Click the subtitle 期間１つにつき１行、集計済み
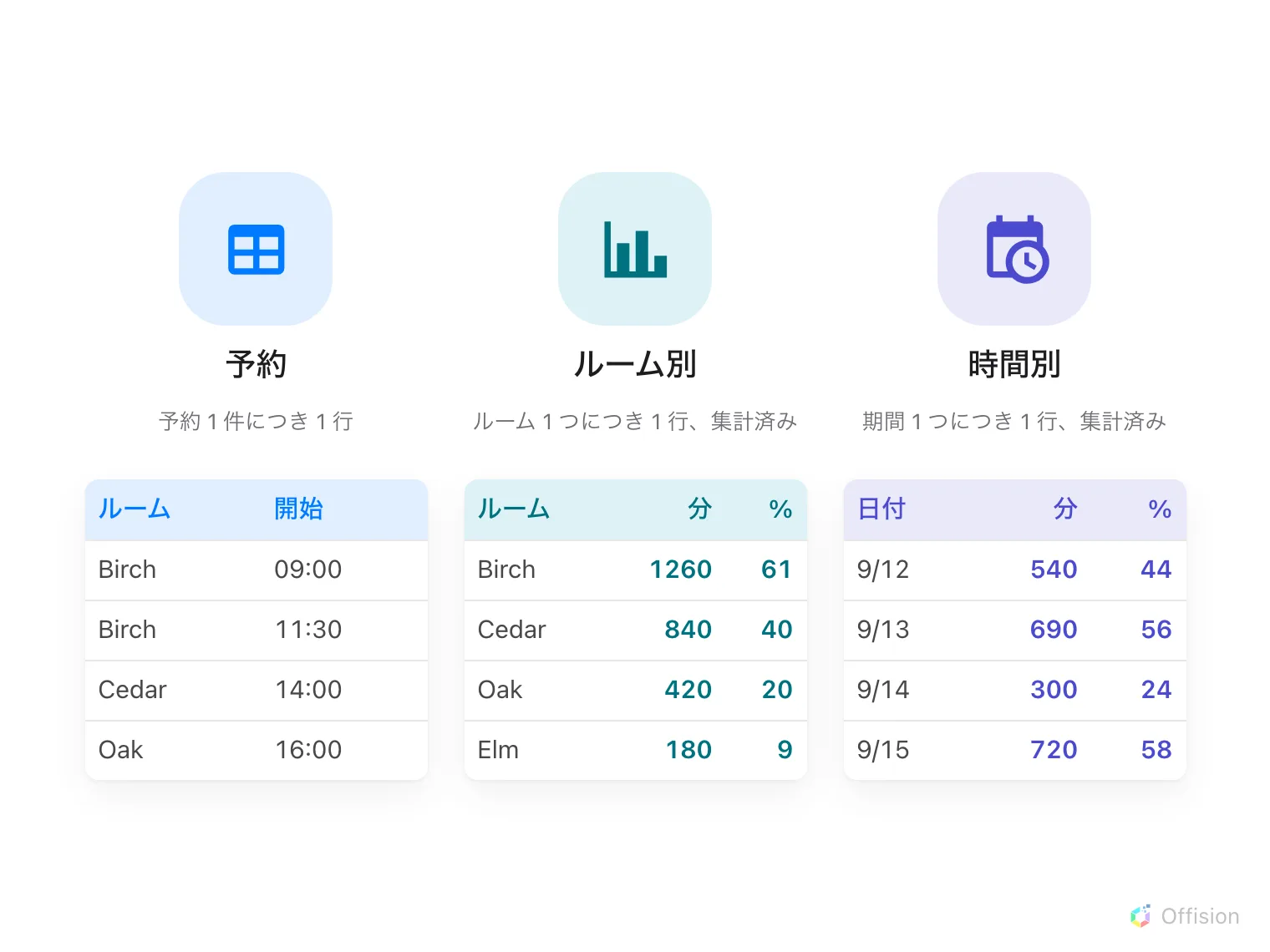Image resolution: width=1270 pixels, height=952 pixels. [1014, 421]
